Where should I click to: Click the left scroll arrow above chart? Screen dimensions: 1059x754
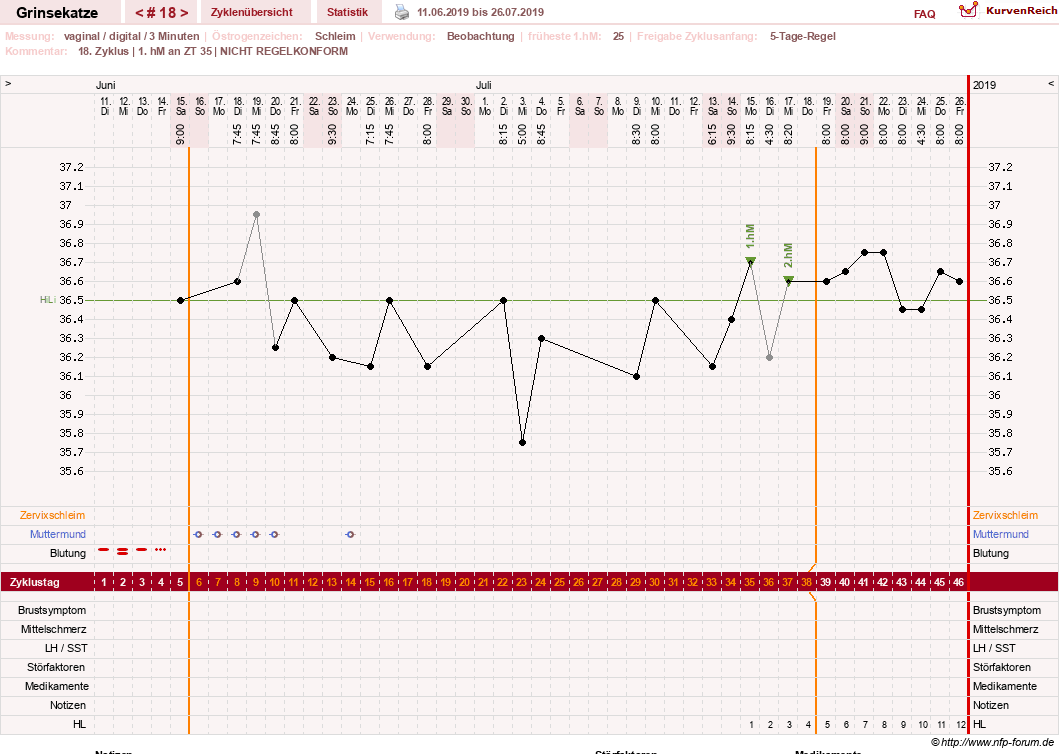point(8,84)
